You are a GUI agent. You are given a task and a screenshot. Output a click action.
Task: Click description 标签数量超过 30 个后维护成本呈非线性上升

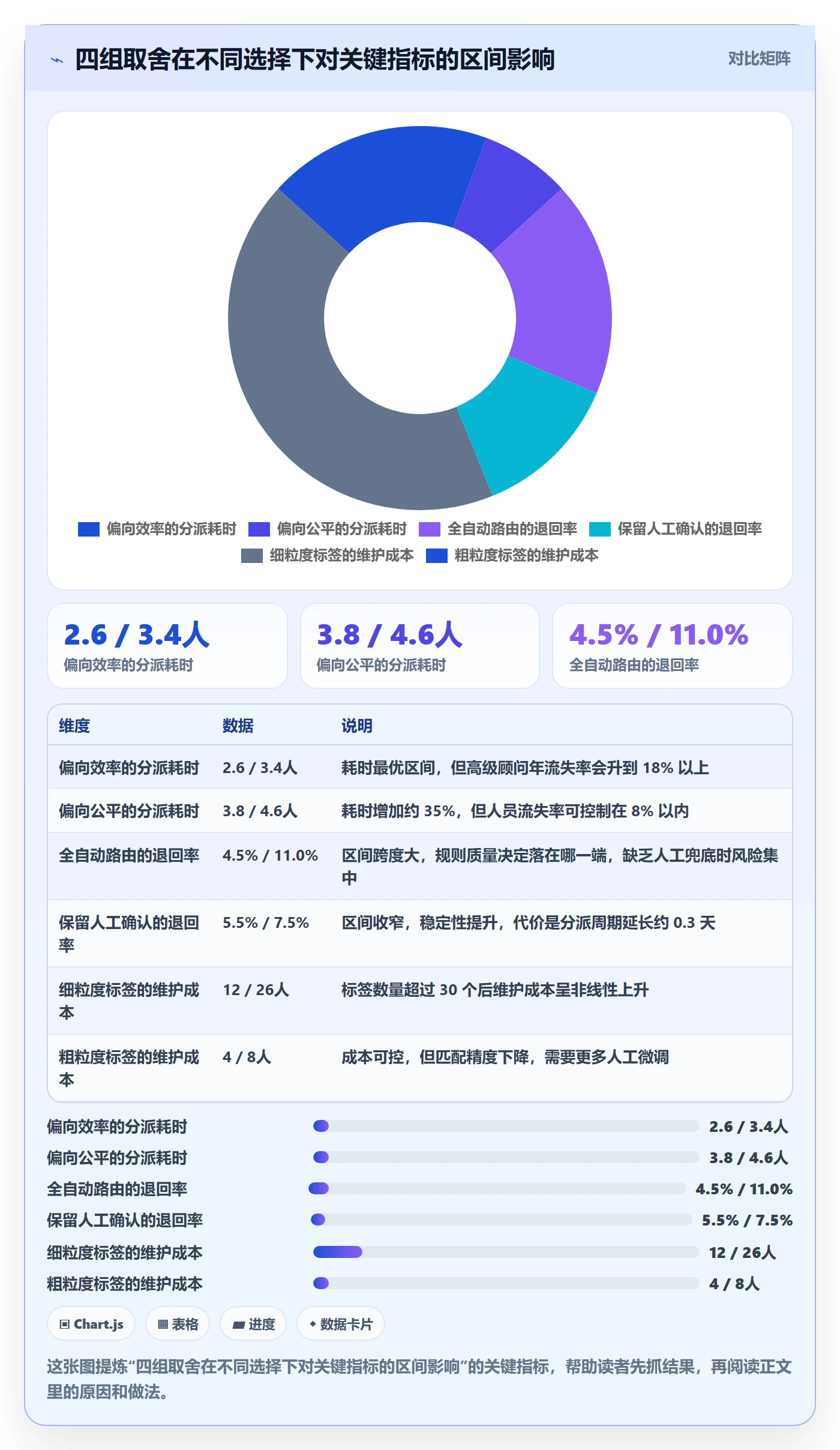[x=495, y=990]
